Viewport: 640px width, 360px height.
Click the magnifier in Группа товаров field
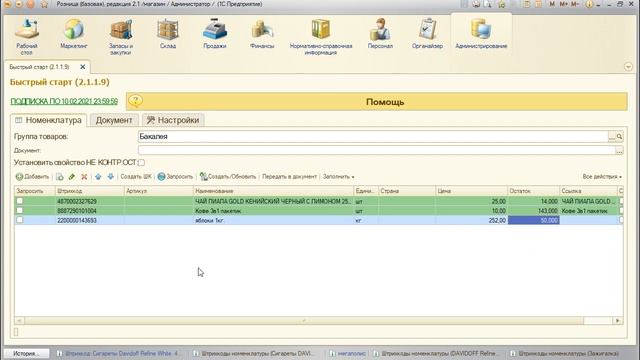coord(619,137)
